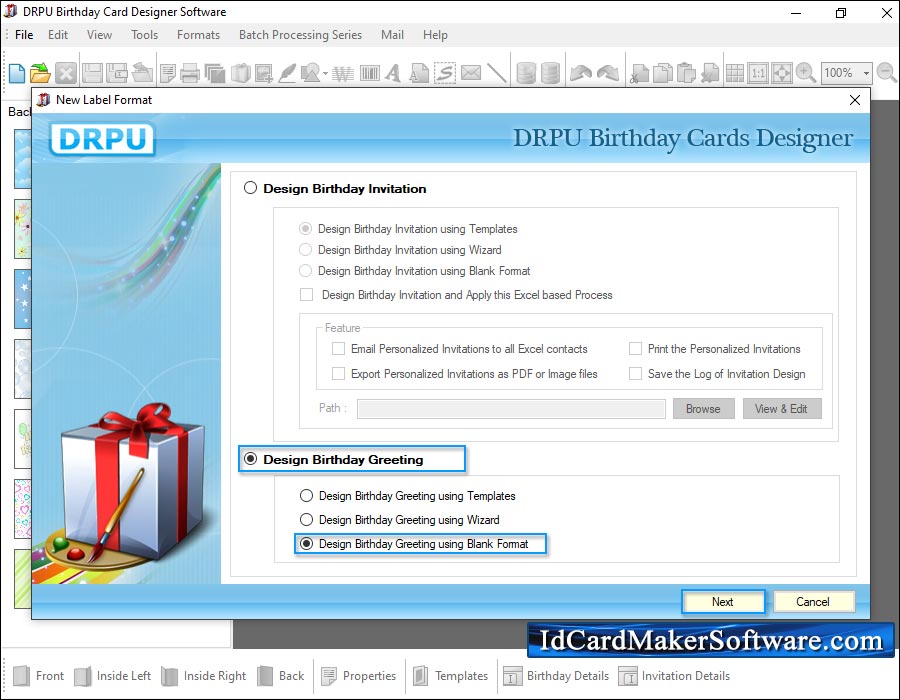The width and height of the screenshot is (900, 700).
Task: Click the Copy pages toolbar icon
Action: (663, 73)
